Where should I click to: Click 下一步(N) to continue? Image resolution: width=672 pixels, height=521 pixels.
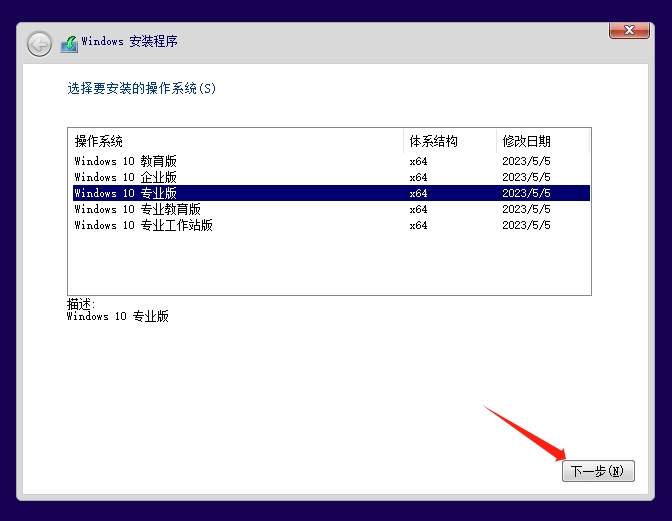click(598, 471)
